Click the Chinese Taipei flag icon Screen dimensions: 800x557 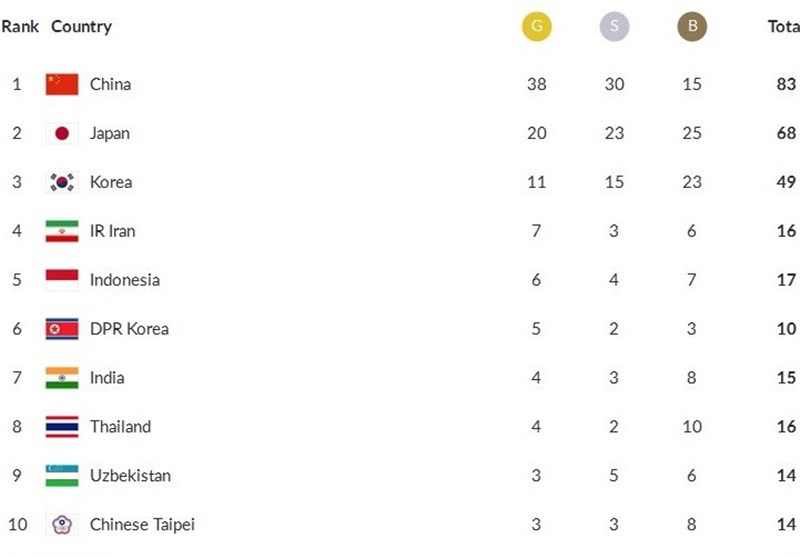click(x=62, y=525)
